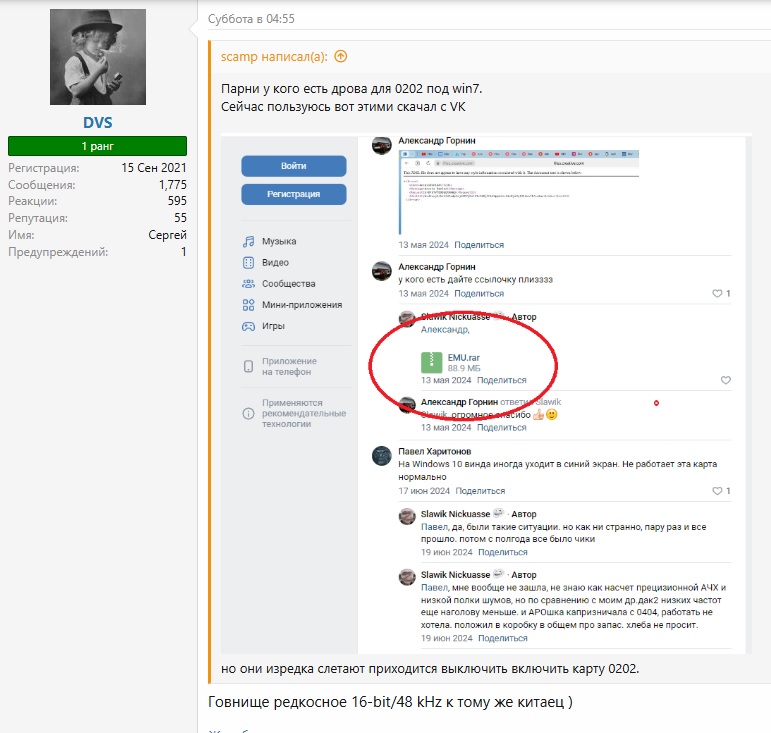Open 'Приложение на телефон' sidebar item
The width and height of the screenshot is (771, 733).
point(289,366)
